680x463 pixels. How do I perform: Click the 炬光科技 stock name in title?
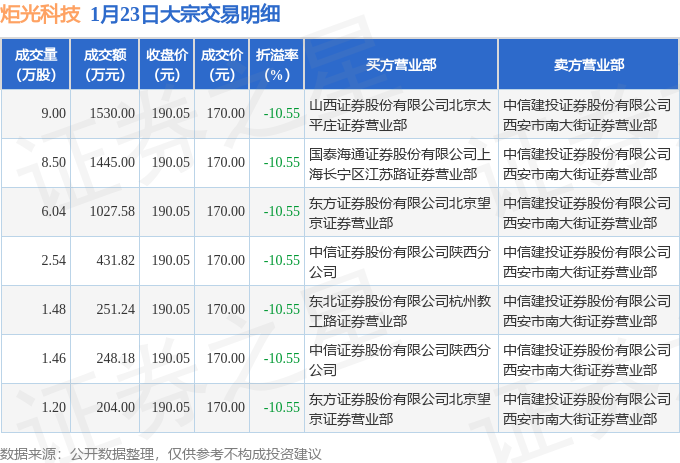(x=40, y=14)
